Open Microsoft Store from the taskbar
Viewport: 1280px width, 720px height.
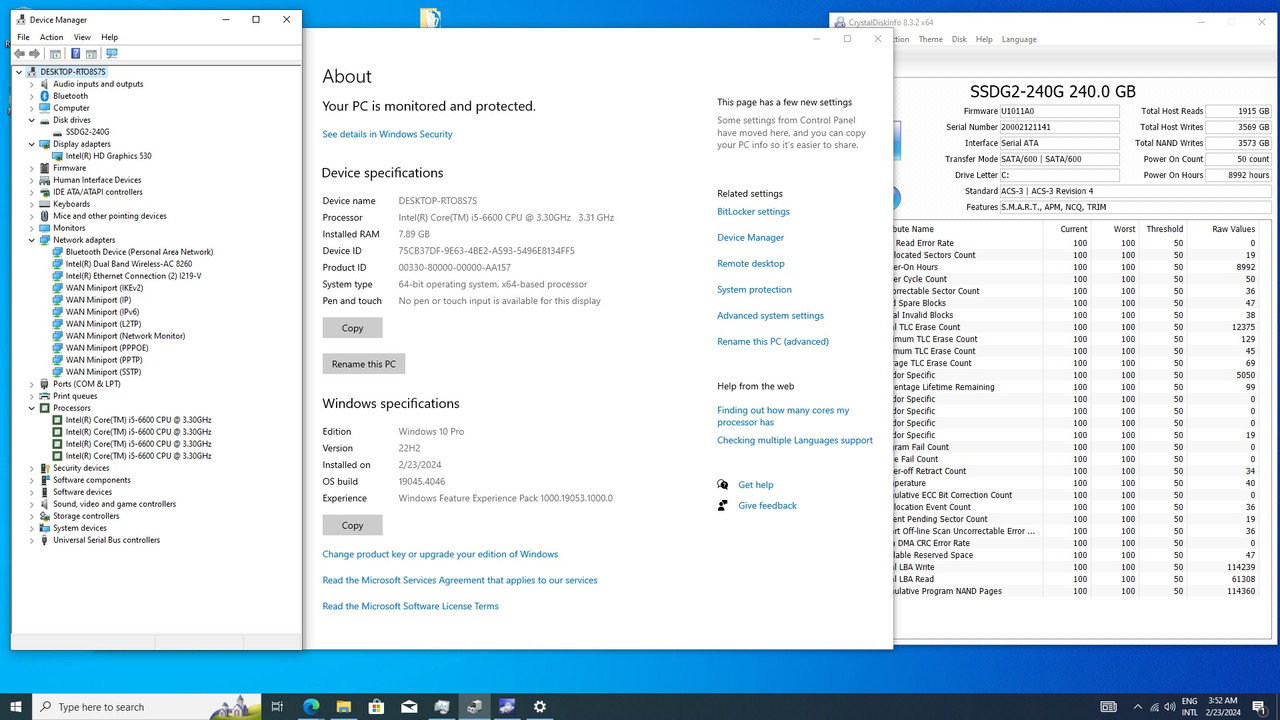click(376, 706)
